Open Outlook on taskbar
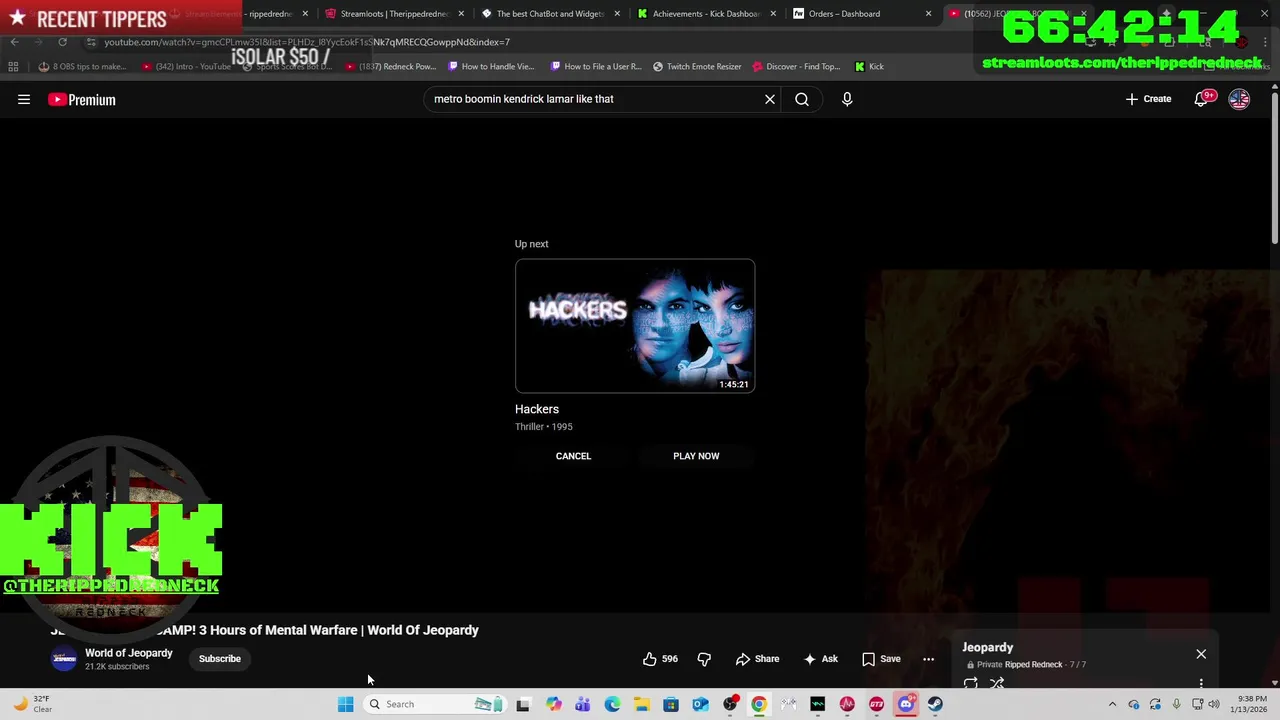The width and height of the screenshot is (1280, 720). 700,704
